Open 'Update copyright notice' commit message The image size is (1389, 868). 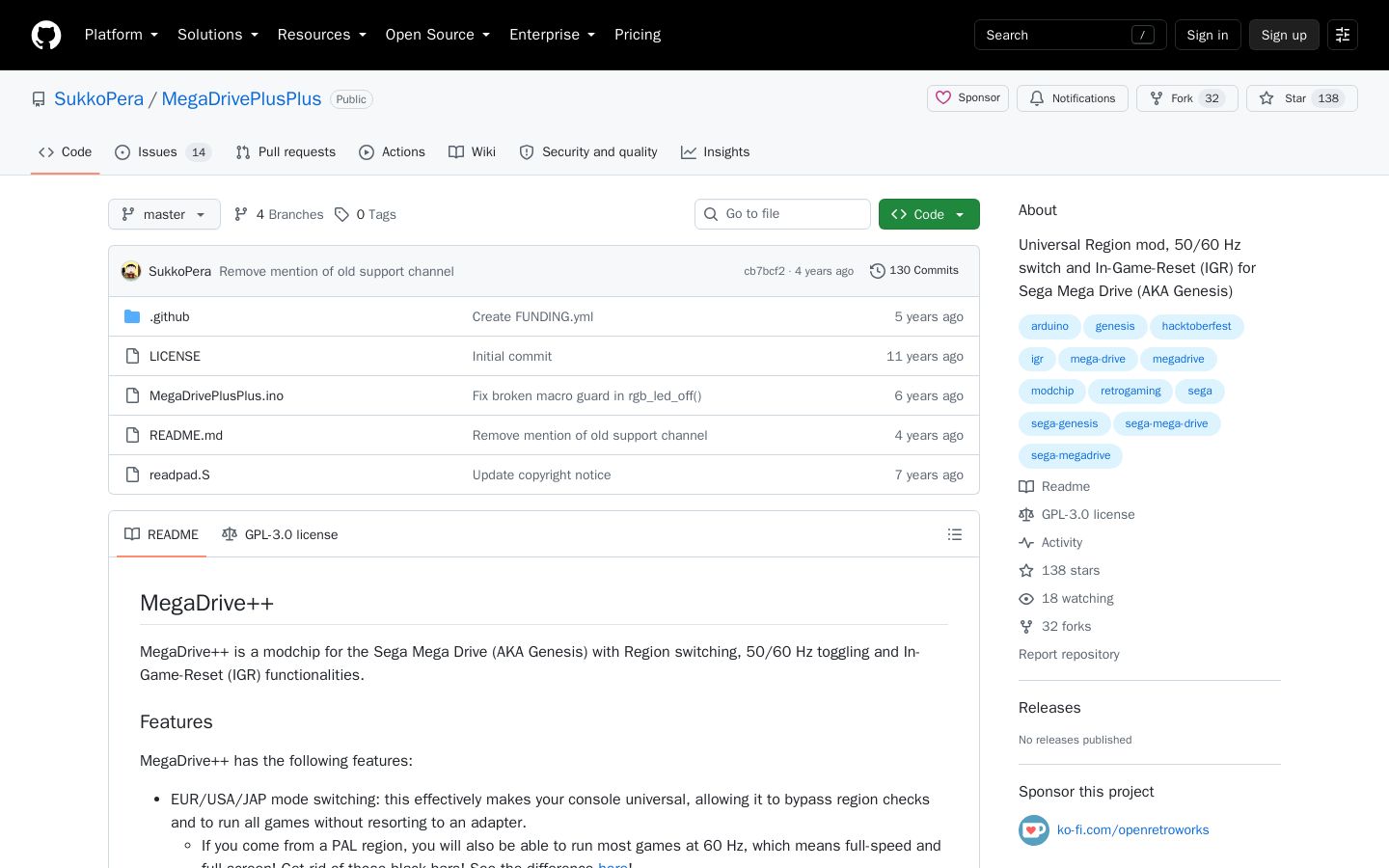pyautogui.click(x=541, y=475)
